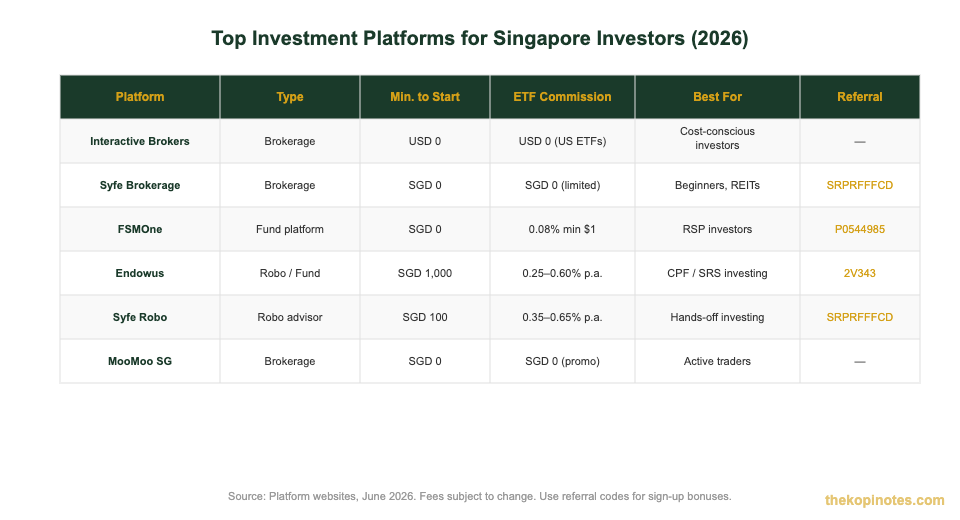
Task: Click Endowus referral code 2V343
Action: click(x=860, y=273)
